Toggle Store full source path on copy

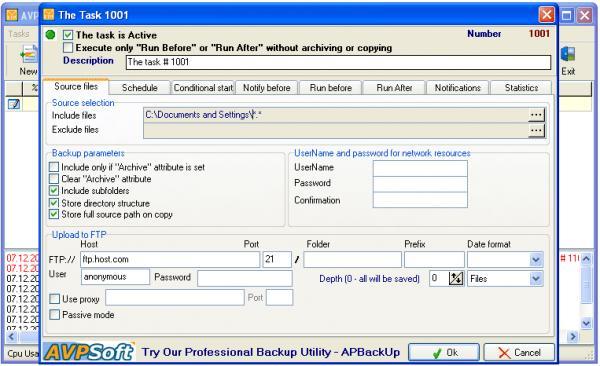click(54, 214)
